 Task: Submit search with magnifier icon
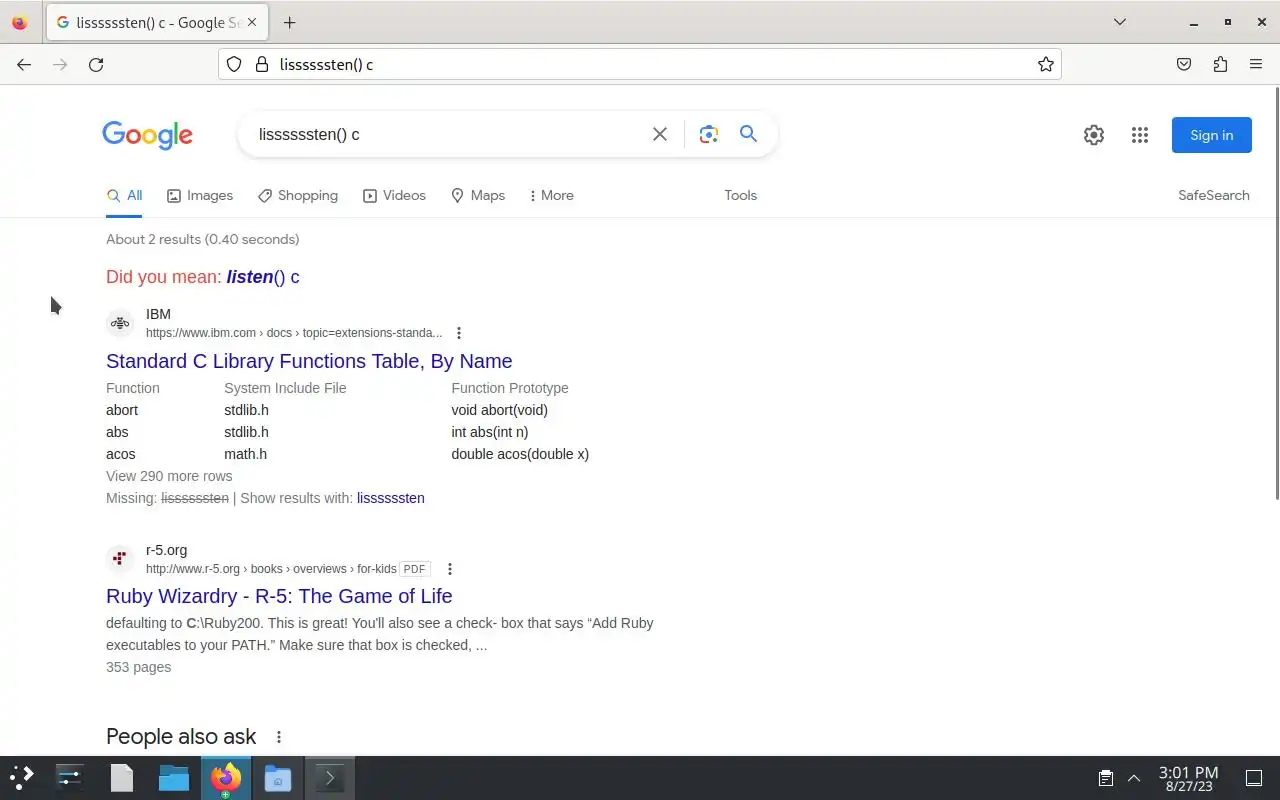[x=748, y=134]
